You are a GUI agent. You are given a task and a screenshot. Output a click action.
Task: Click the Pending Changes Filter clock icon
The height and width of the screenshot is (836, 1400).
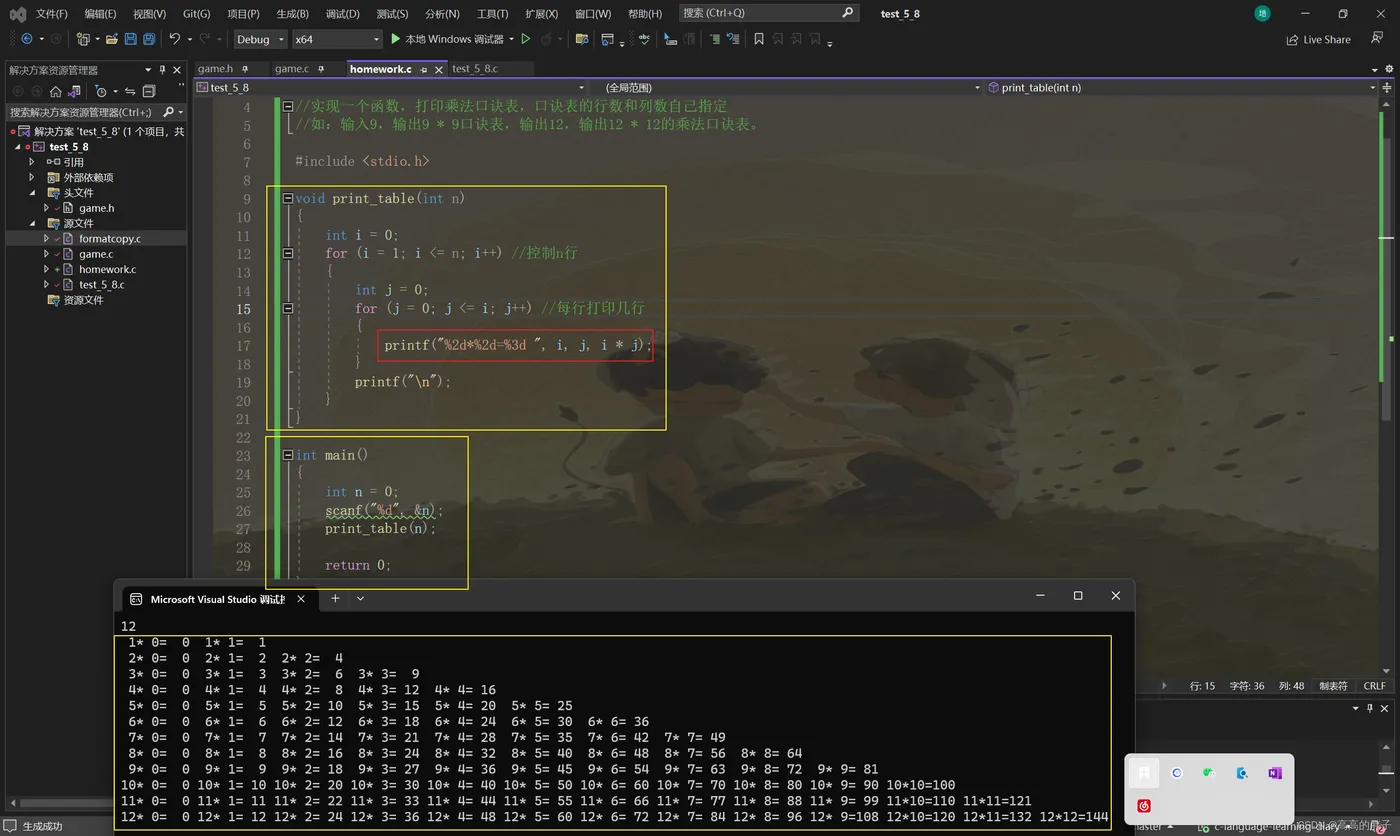point(101,91)
